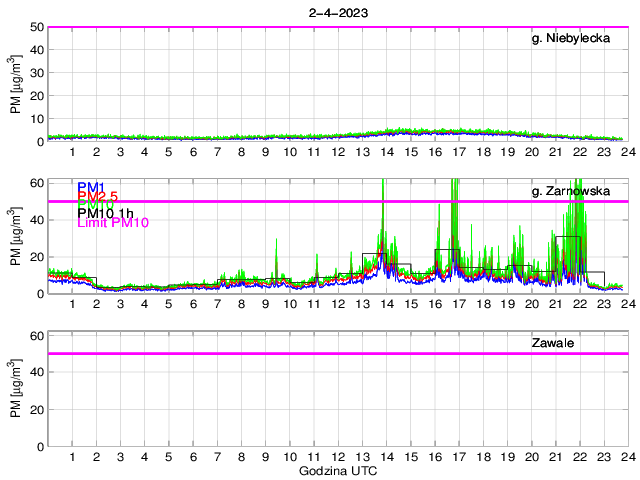This screenshot has height=480, width=640.
Task: Click hour 1 tick under the Zawale panel
Action: click(x=73, y=457)
